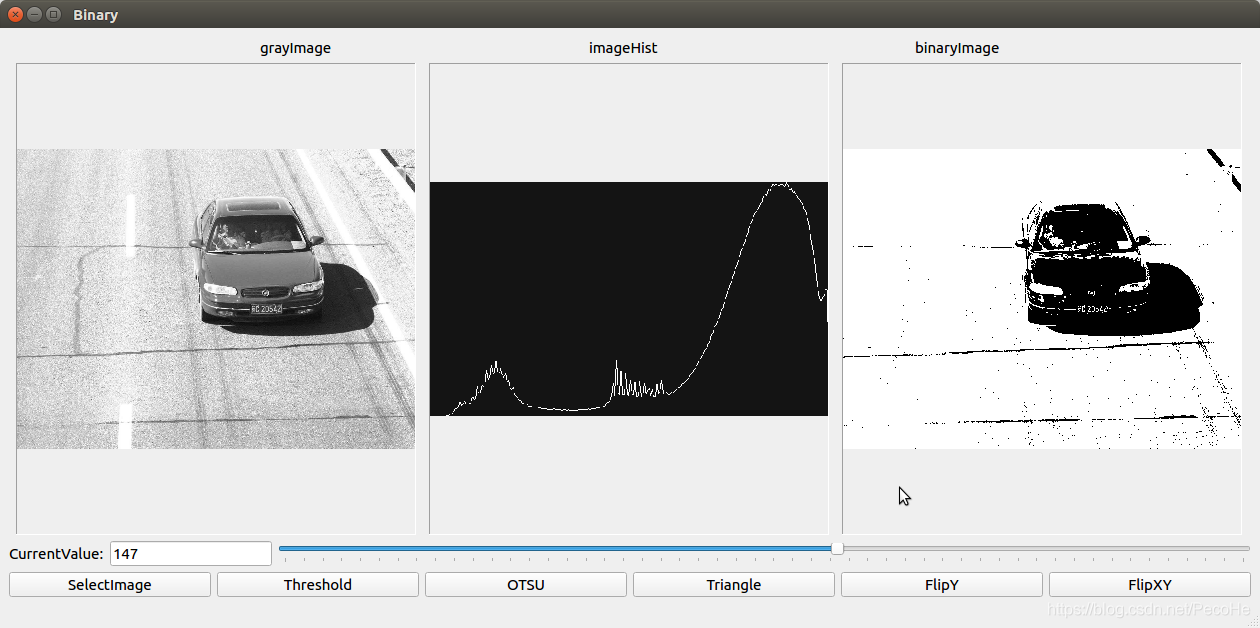Screen dimensions: 1260x628
Task: Flip image with FlipY button
Action: (x=942, y=585)
